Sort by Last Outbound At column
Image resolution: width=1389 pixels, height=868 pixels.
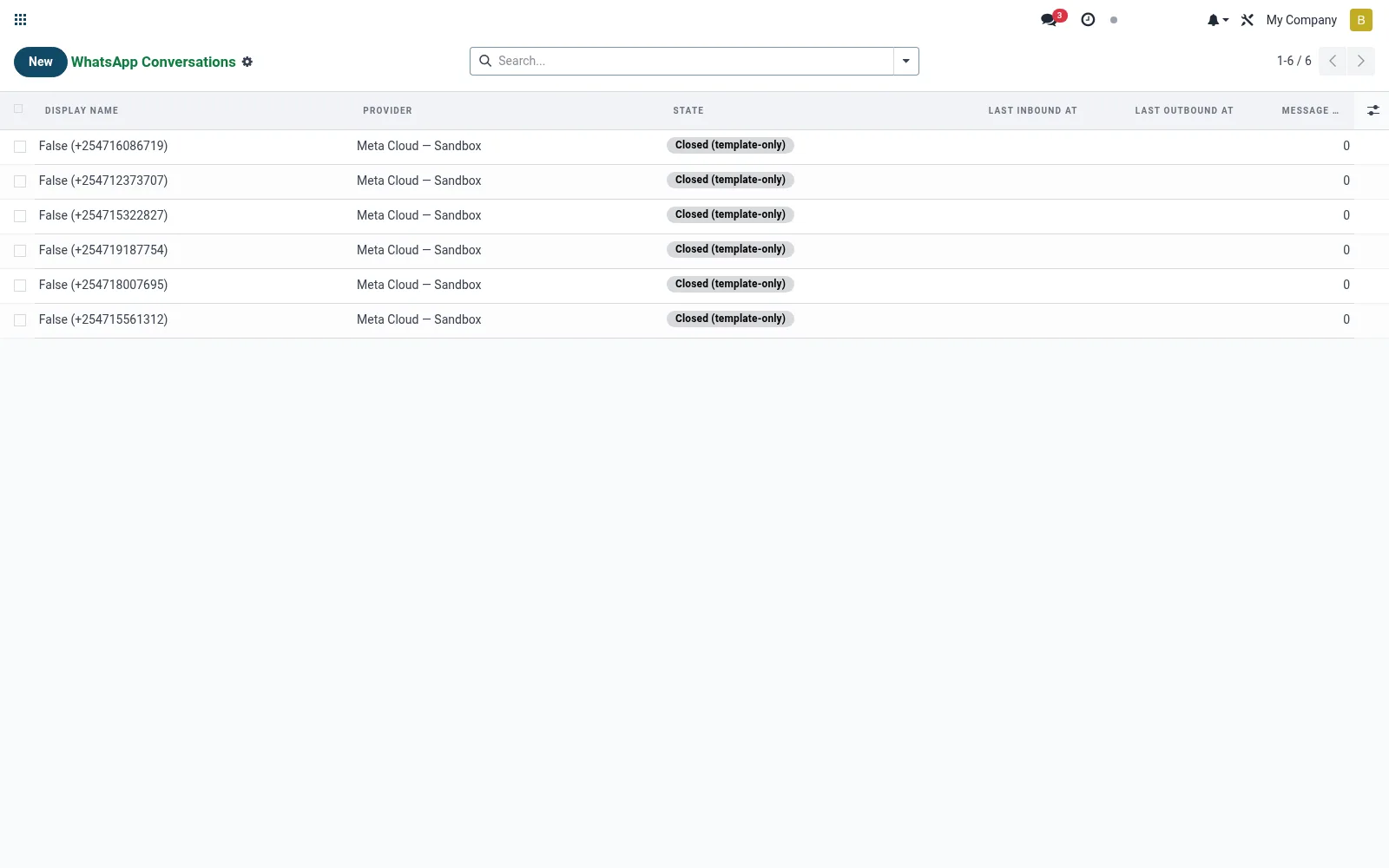(x=1183, y=110)
